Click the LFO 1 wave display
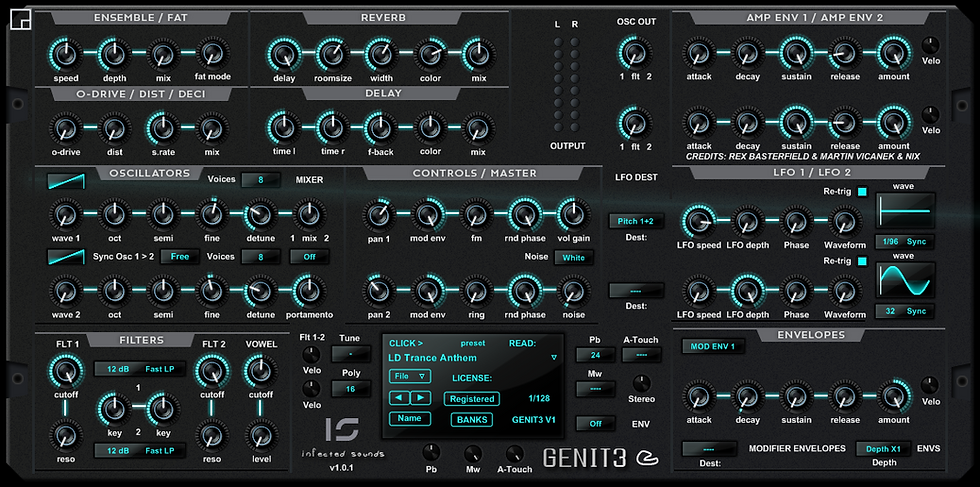Image resolution: width=980 pixels, height=487 pixels. click(905, 211)
